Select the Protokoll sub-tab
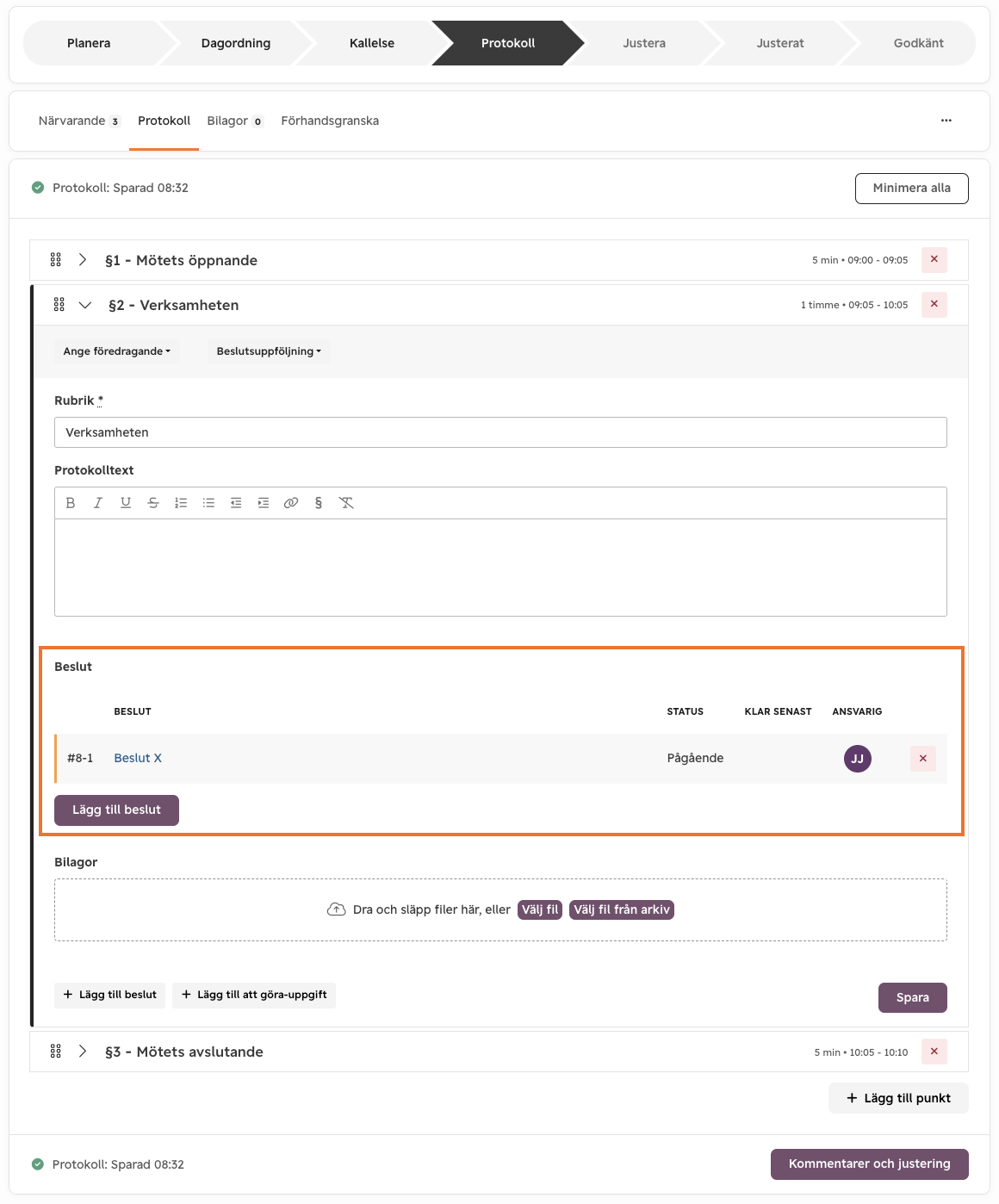Viewport: 999px width, 1204px height. pyautogui.click(x=164, y=121)
